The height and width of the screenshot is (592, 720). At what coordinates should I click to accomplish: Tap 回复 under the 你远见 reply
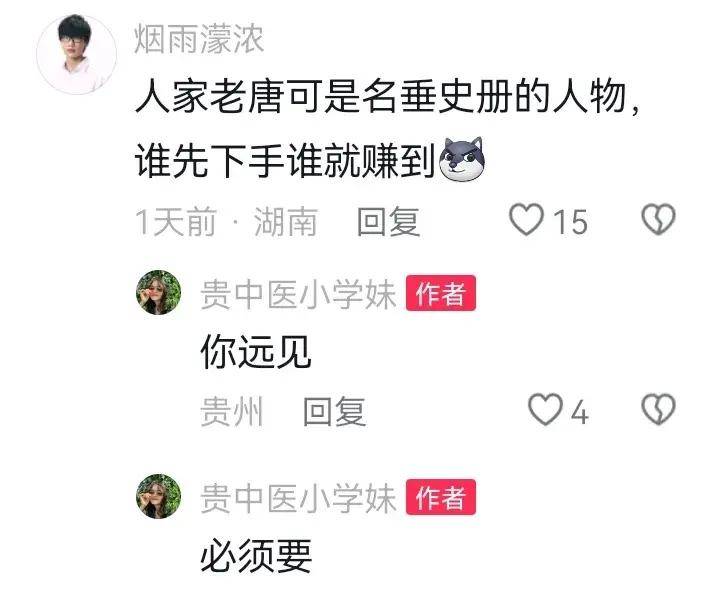[x=334, y=412]
